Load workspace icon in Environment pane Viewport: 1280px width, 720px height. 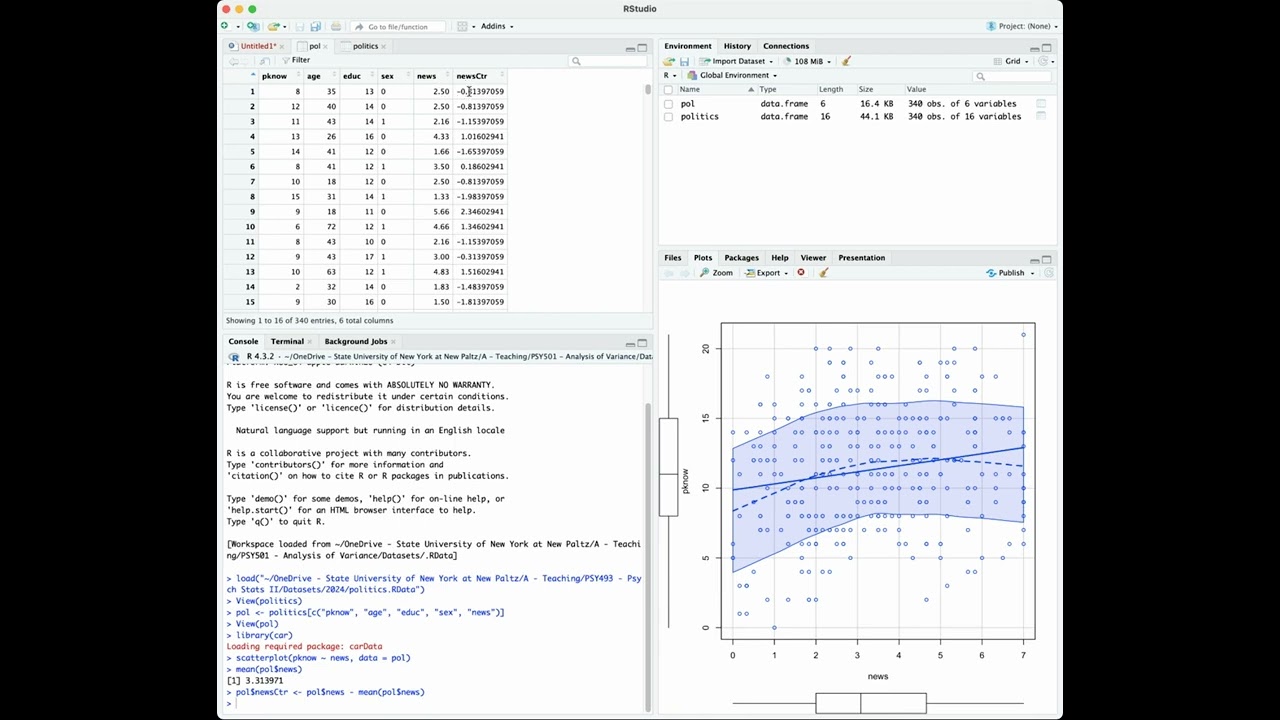pyautogui.click(x=669, y=61)
